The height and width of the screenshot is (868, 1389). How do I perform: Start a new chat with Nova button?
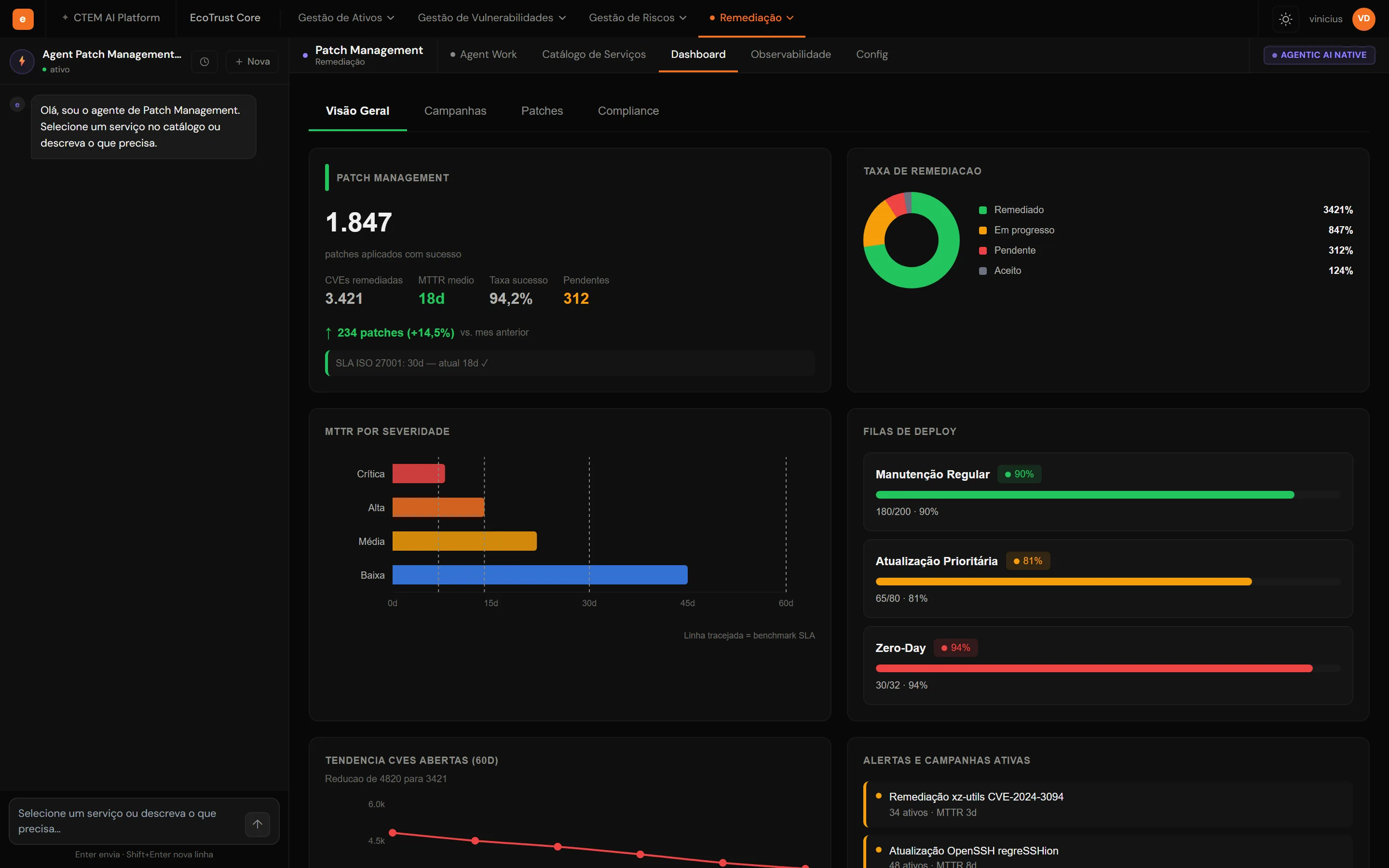point(252,61)
